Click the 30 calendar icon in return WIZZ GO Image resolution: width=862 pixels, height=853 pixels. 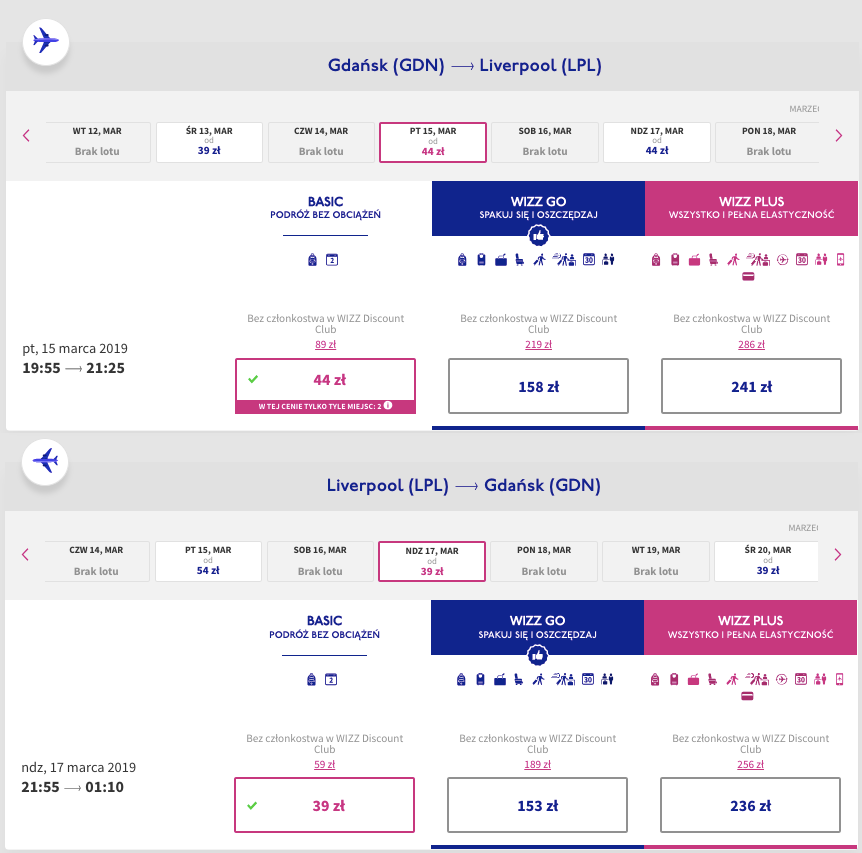pos(588,680)
